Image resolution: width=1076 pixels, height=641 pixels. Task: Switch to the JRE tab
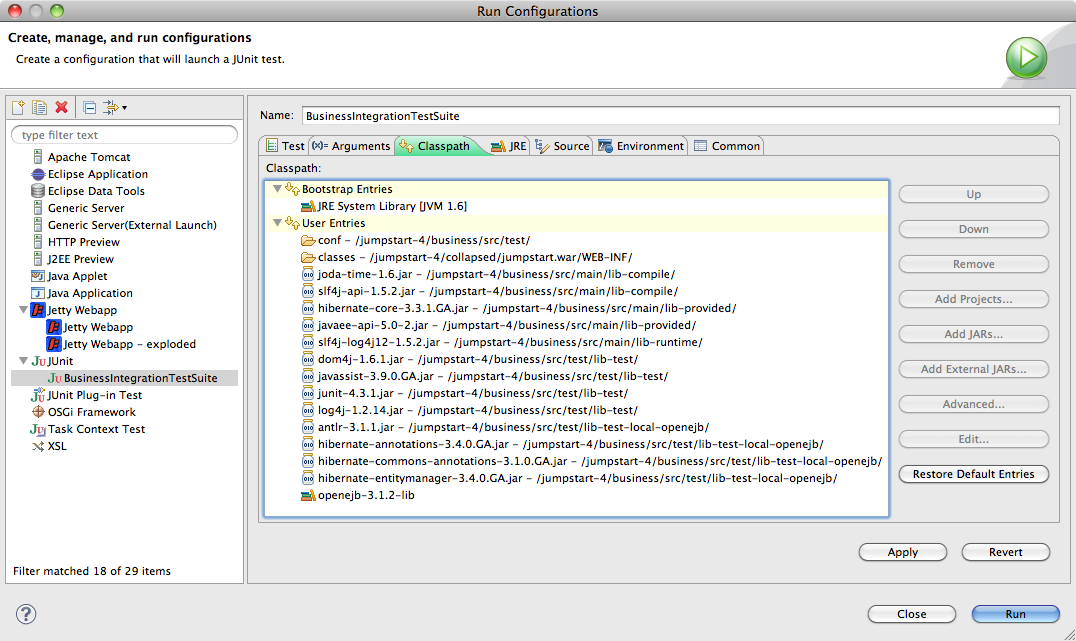pos(508,145)
